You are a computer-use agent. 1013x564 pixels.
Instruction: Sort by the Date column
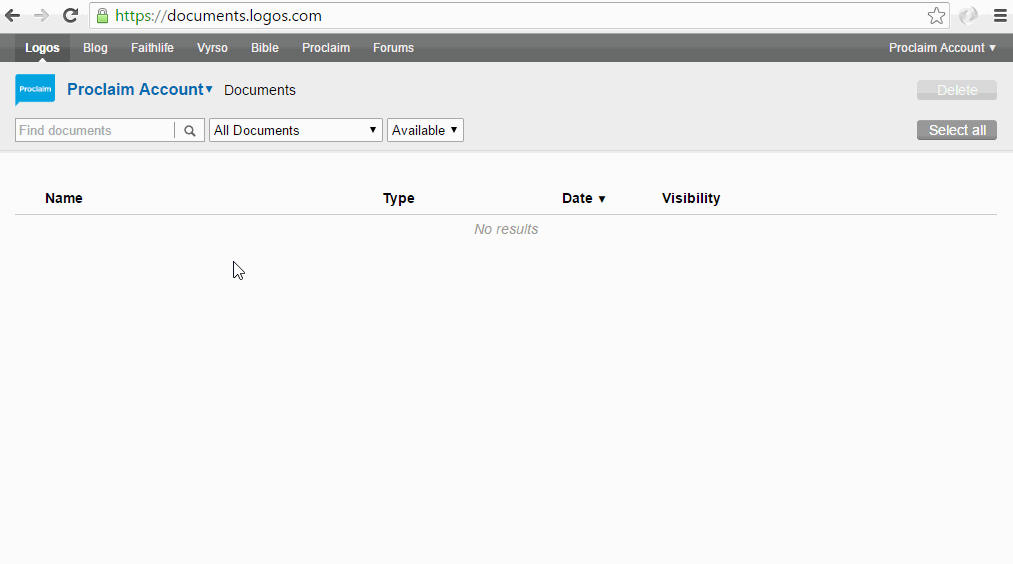tap(583, 198)
